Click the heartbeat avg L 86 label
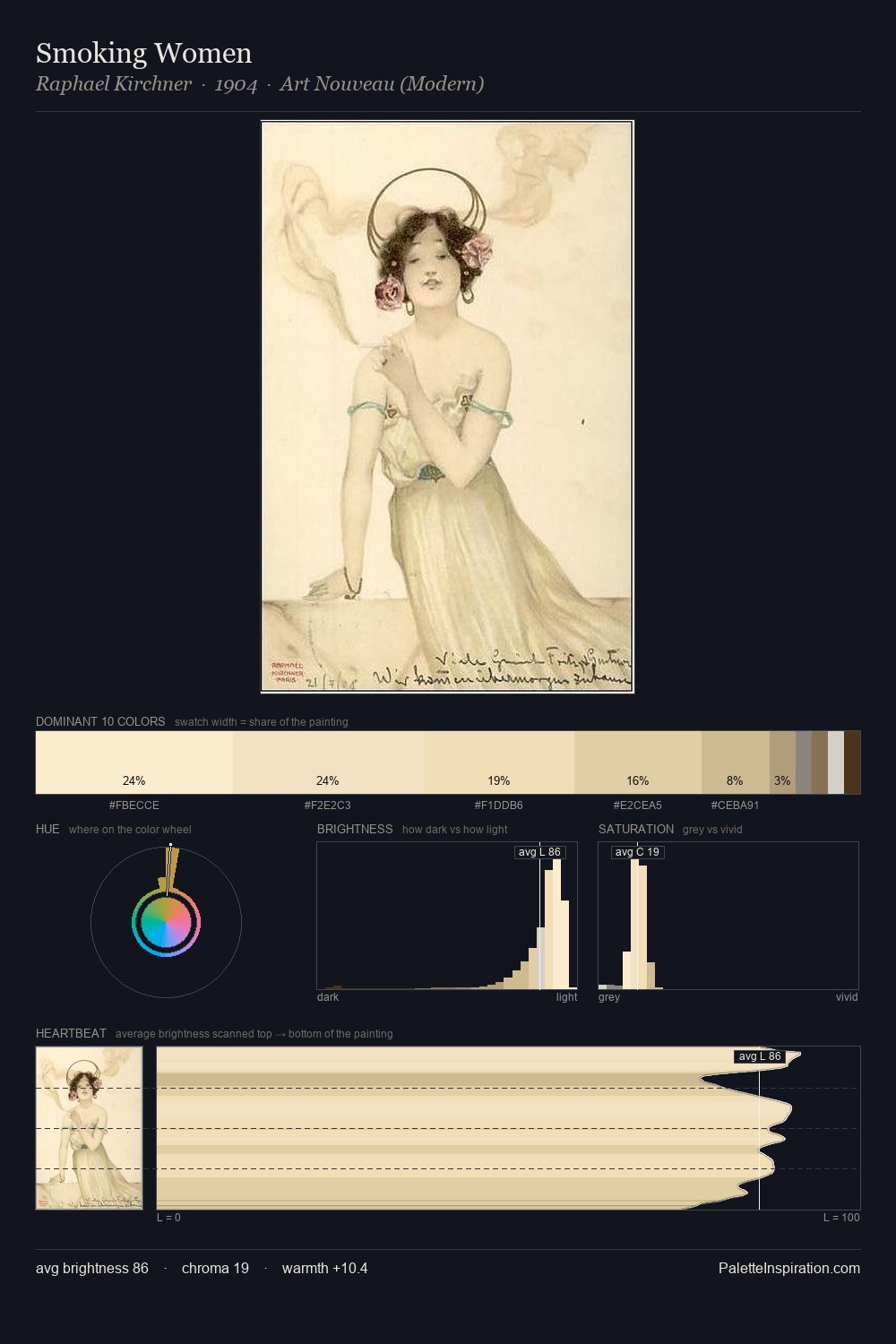896x1344 pixels. tap(760, 1056)
